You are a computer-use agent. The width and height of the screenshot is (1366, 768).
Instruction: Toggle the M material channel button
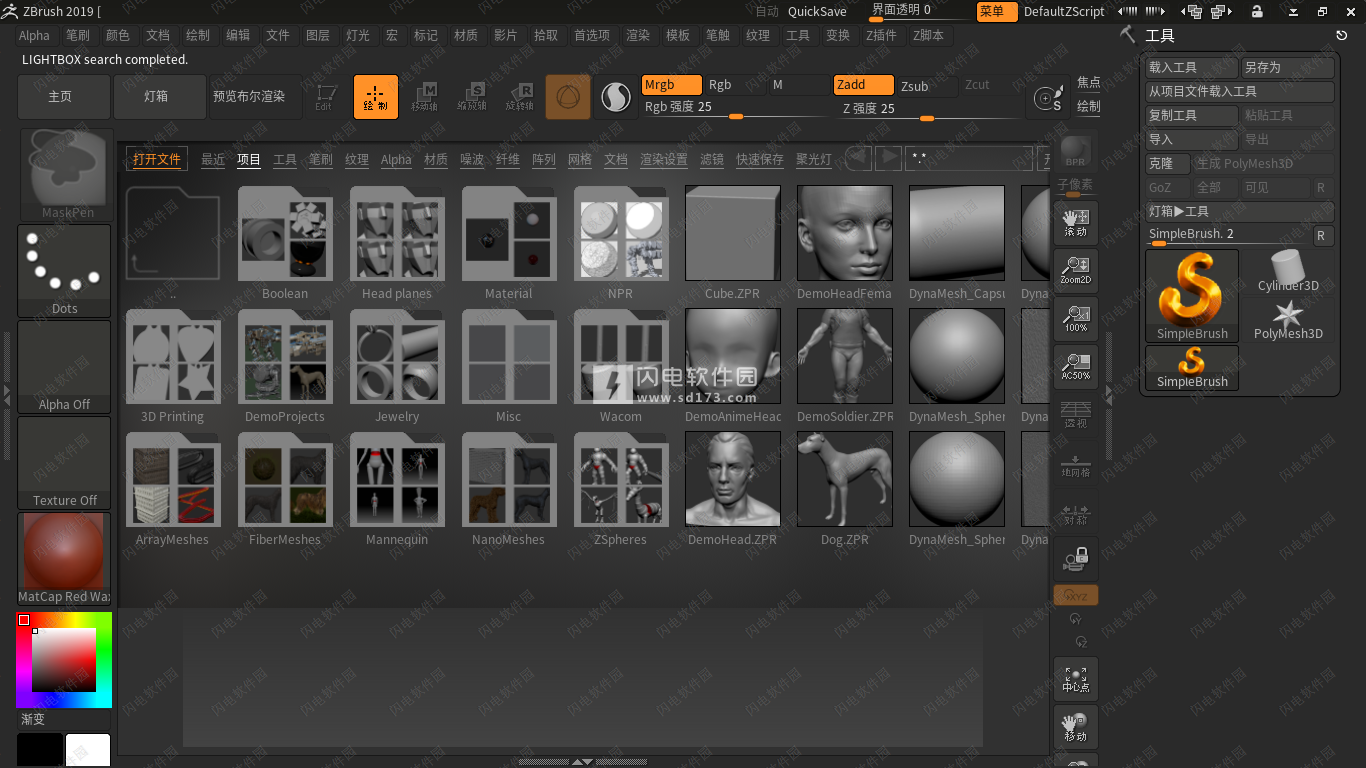[798, 85]
